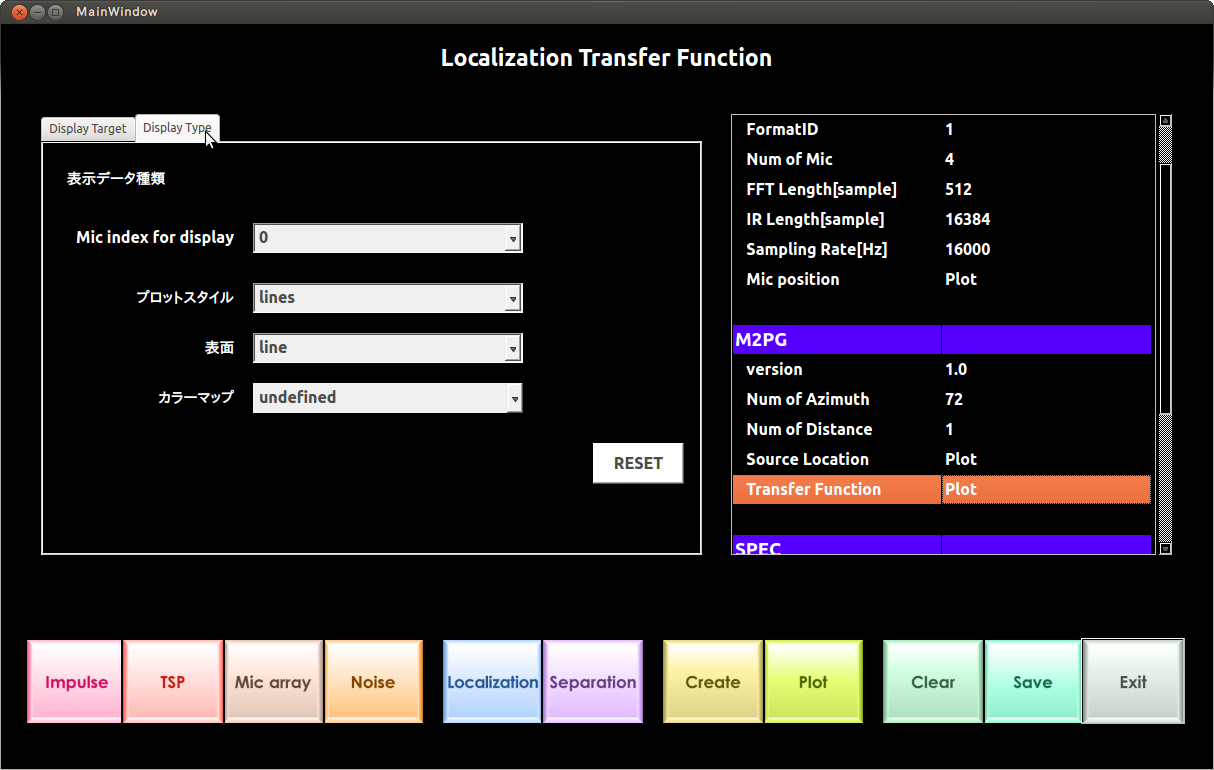This screenshot has width=1214, height=770.
Task: Click the Create button
Action: [x=712, y=681]
